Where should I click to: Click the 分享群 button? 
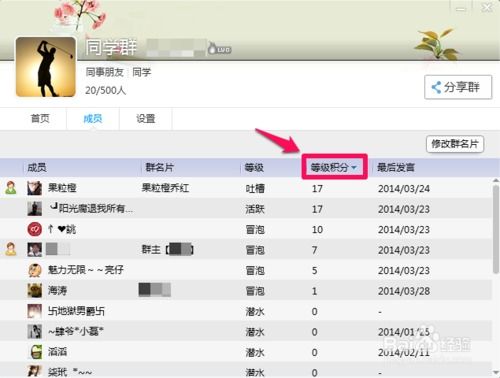458,87
